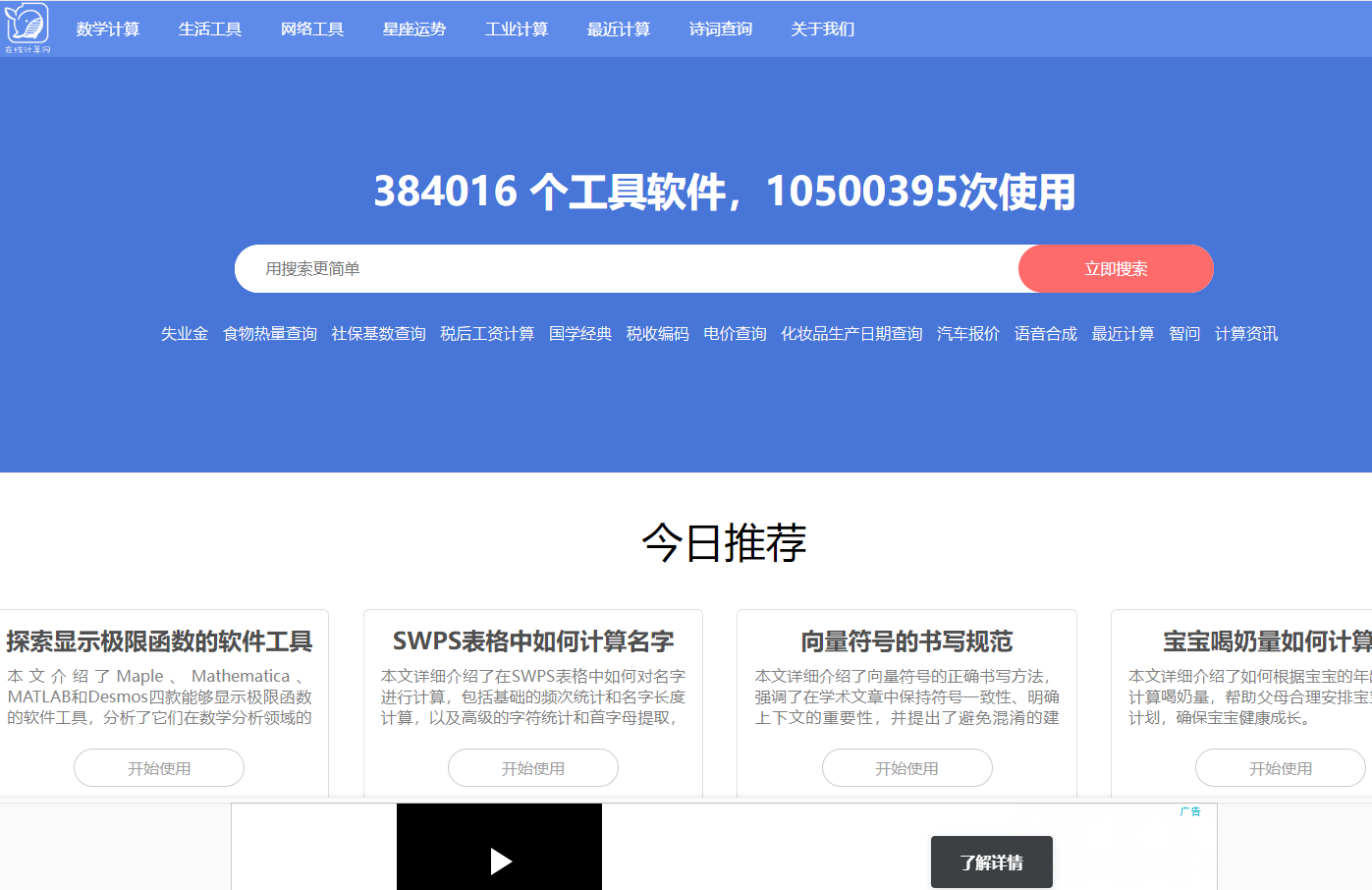Open the 诗词查询 menu

coord(721,29)
